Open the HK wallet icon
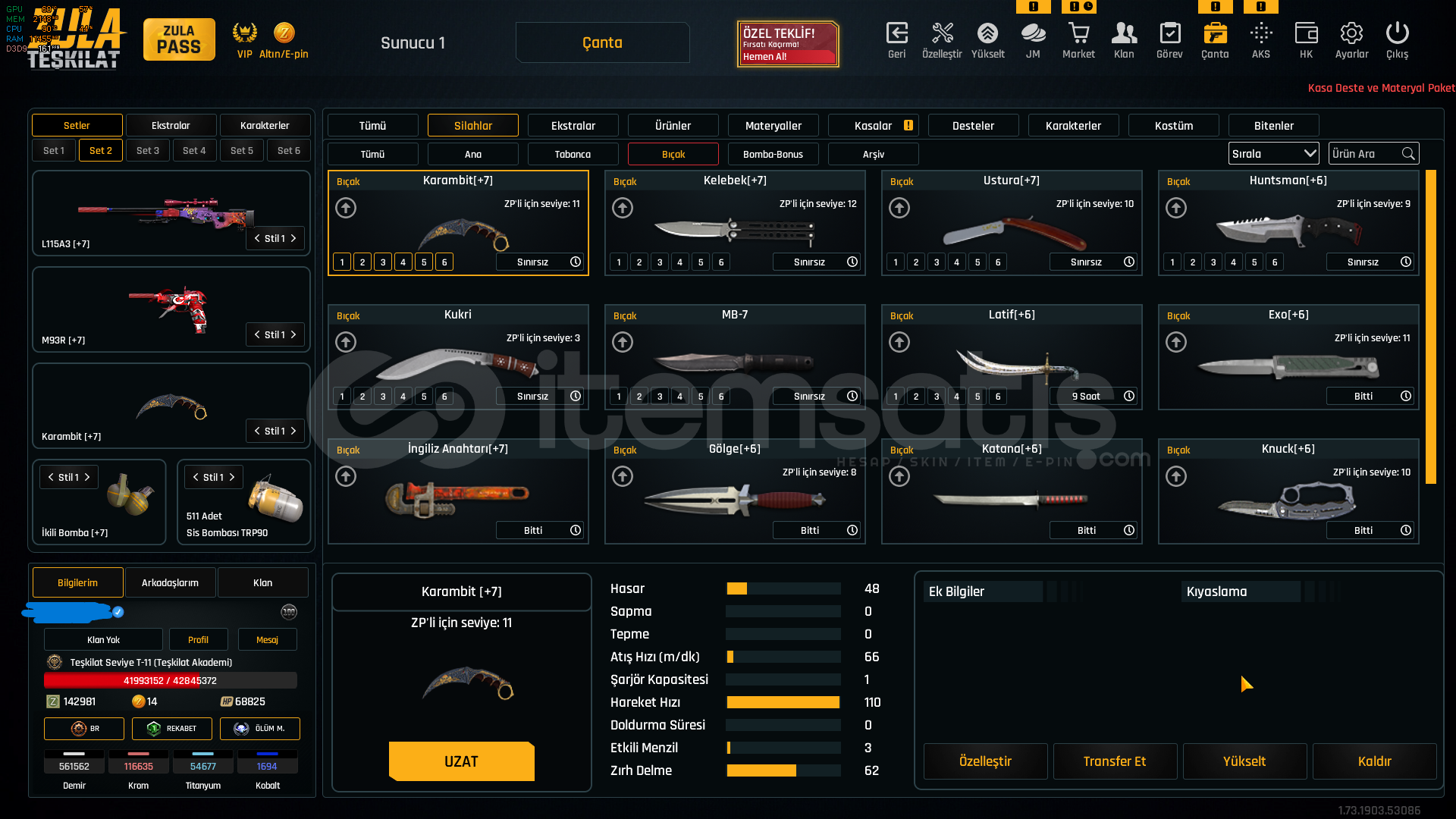Viewport: 1456px width, 819px height. [1306, 33]
